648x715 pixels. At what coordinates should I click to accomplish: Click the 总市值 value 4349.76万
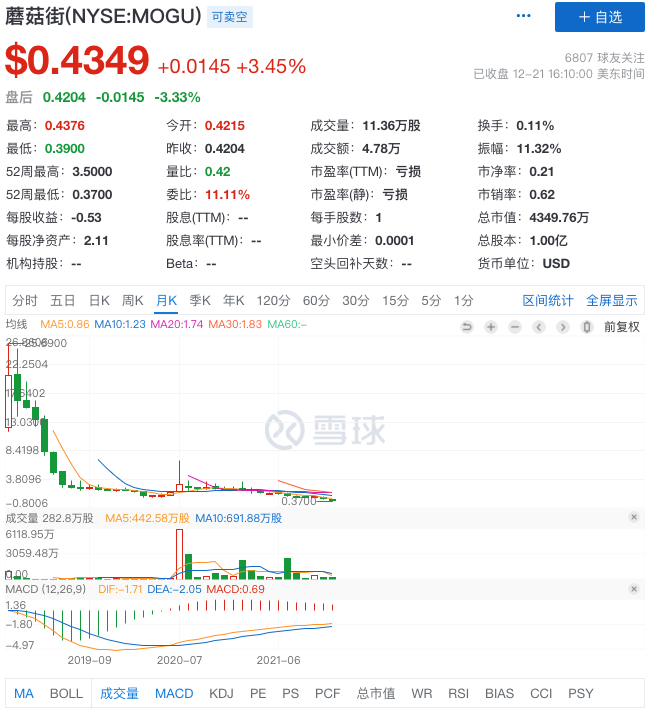click(559, 218)
